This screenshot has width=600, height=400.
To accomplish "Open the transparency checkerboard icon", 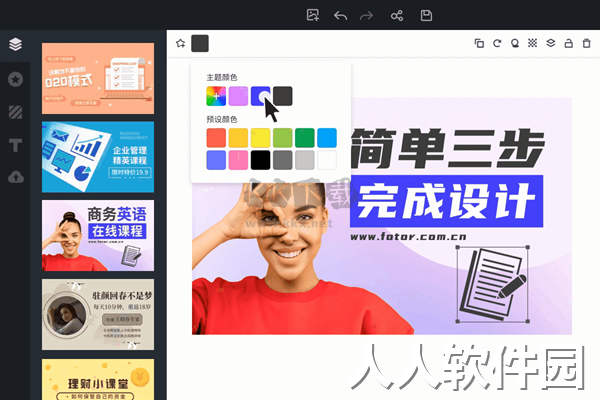I will click(x=532, y=43).
